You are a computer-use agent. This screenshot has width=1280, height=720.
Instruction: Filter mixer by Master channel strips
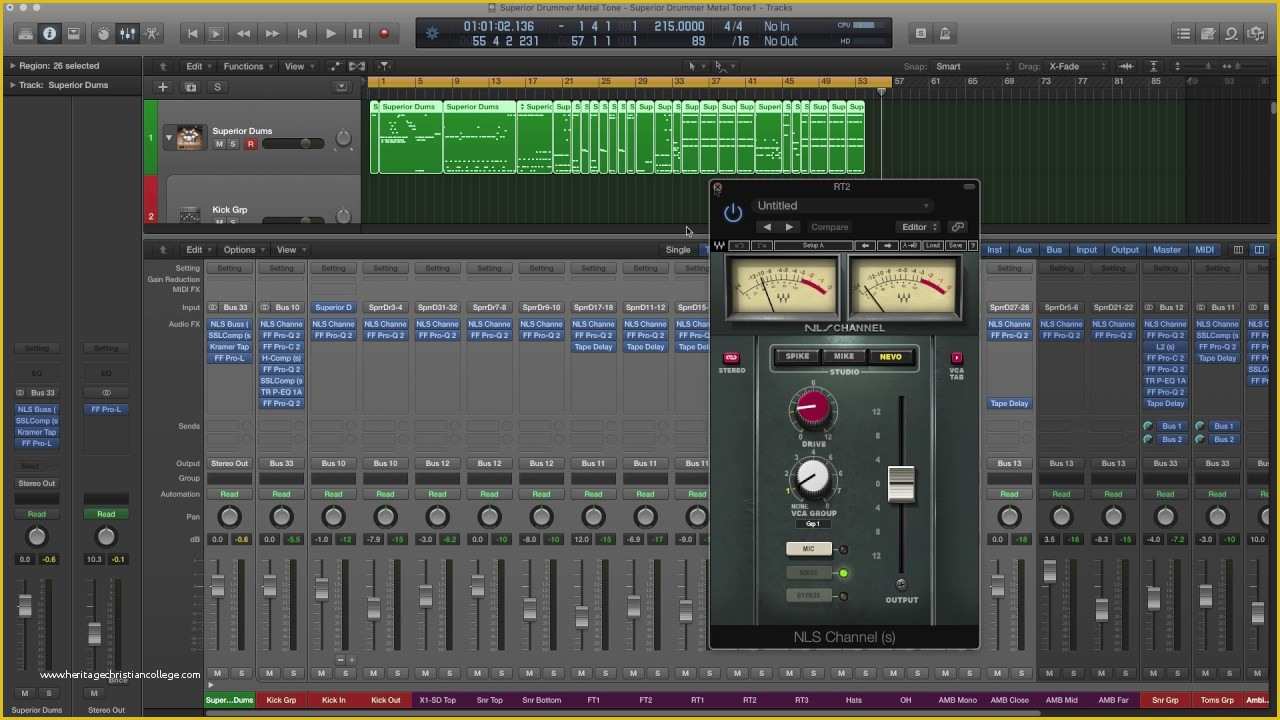coord(1166,250)
